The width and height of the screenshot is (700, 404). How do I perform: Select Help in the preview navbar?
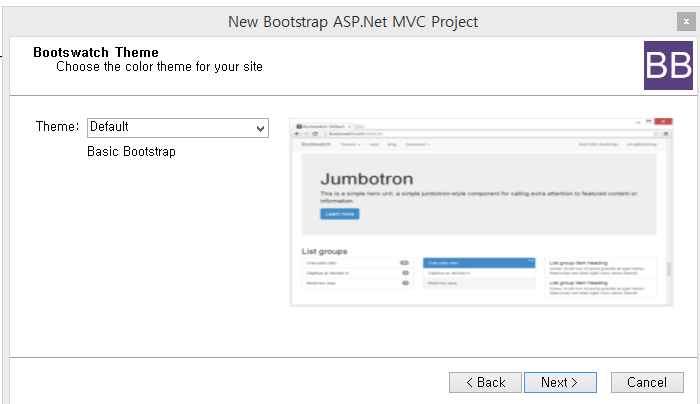pyautogui.click(x=373, y=145)
